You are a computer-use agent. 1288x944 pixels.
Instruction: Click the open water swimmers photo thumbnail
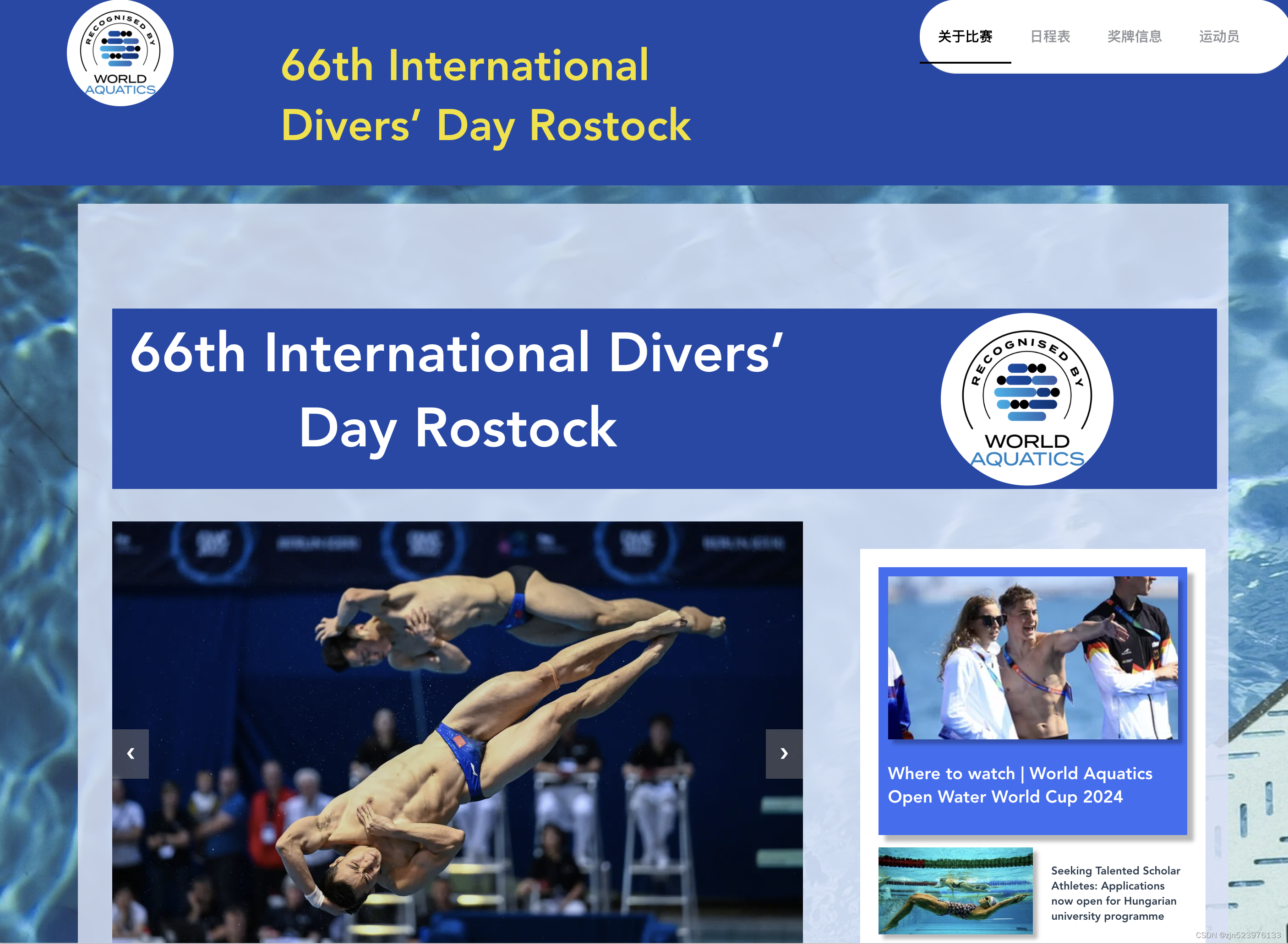tap(1032, 657)
